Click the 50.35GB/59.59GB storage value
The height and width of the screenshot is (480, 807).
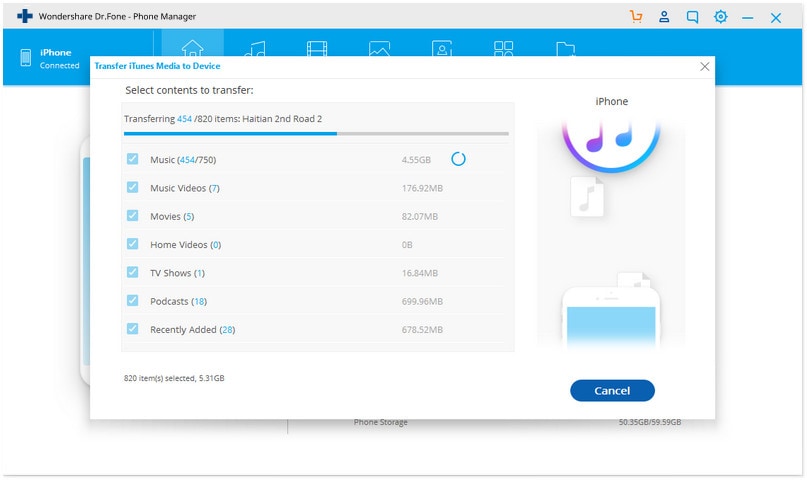tap(650, 422)
